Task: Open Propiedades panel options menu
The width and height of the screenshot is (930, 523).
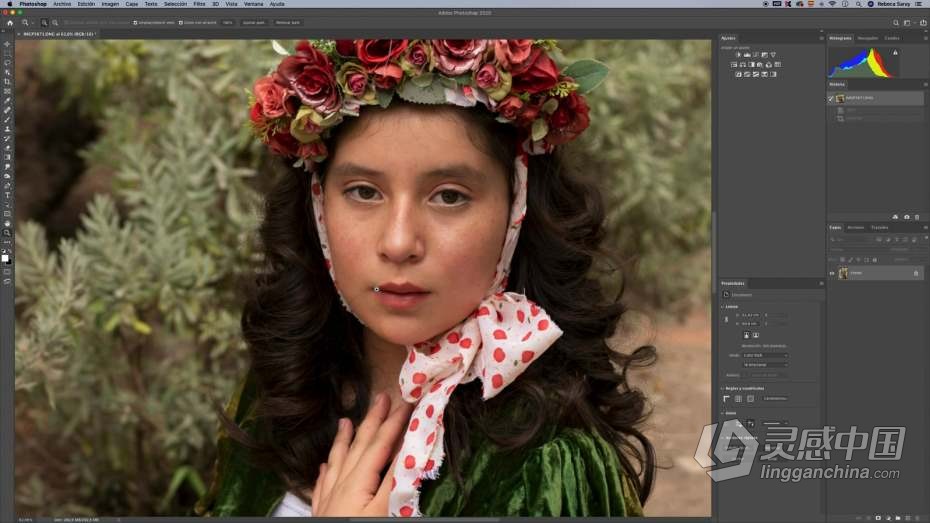Action: coord(821,283)
